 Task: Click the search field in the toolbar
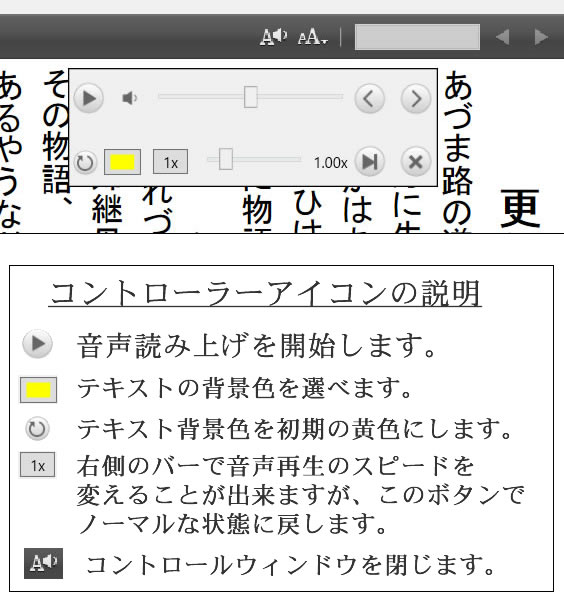tap(417, 37)
